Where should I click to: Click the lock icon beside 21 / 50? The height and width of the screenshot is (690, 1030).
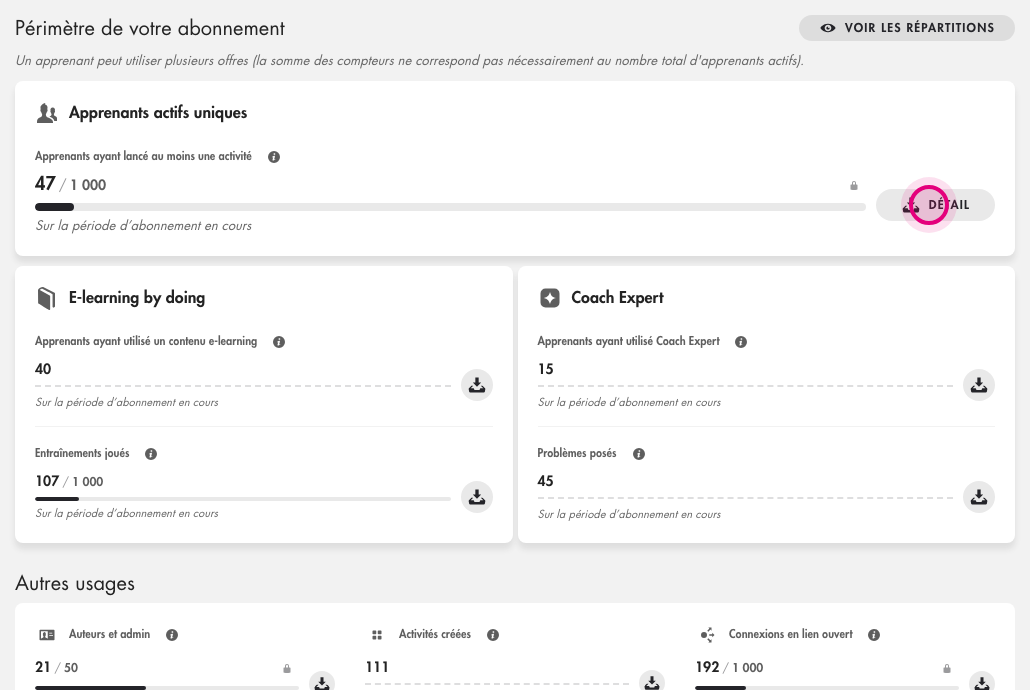(287, 668)
